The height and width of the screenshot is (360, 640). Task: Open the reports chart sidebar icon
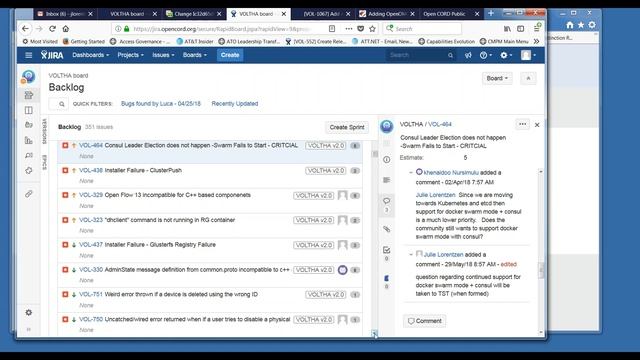(x=29, y=140)
